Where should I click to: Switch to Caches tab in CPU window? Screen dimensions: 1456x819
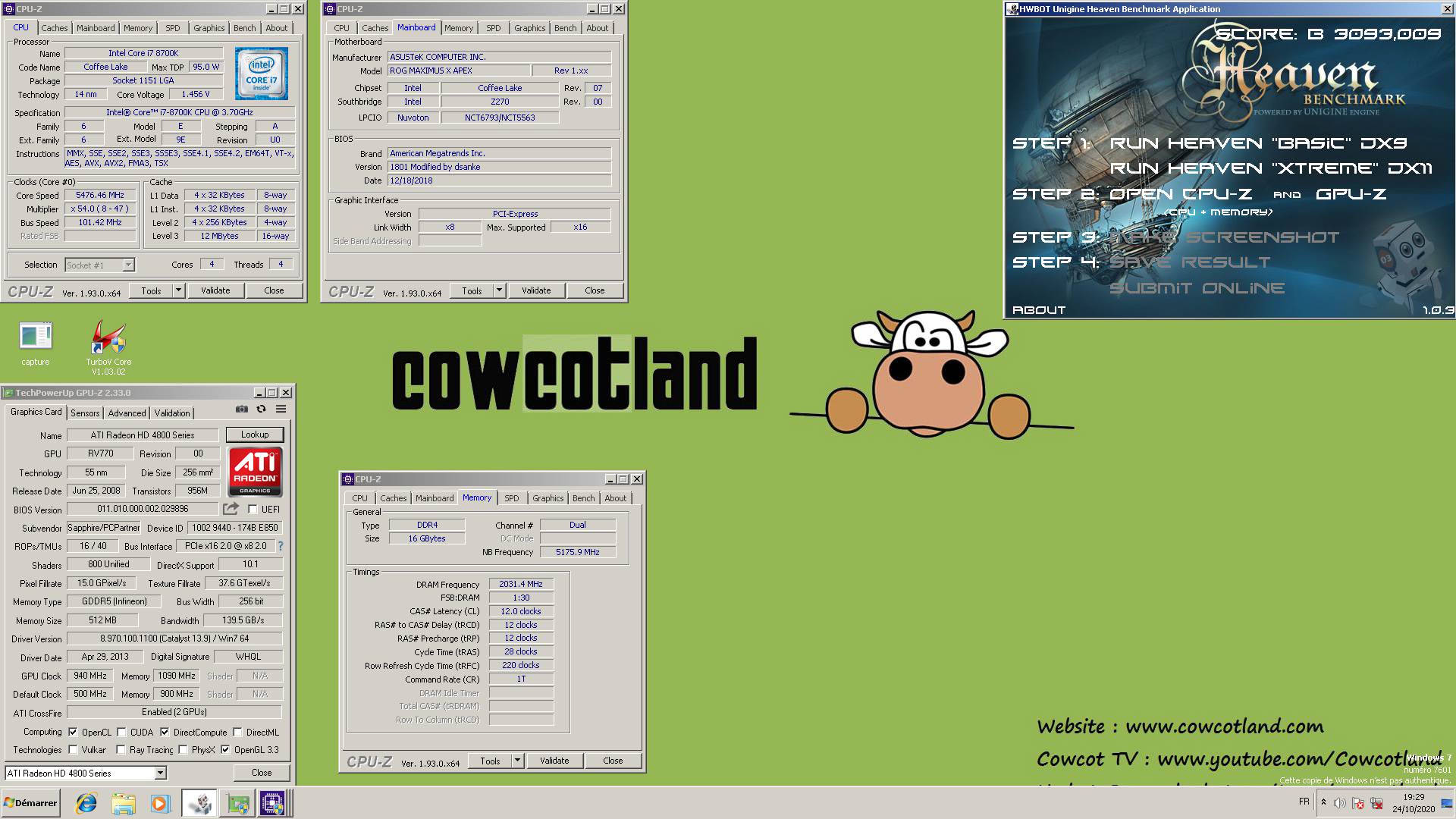pos(54,28)
